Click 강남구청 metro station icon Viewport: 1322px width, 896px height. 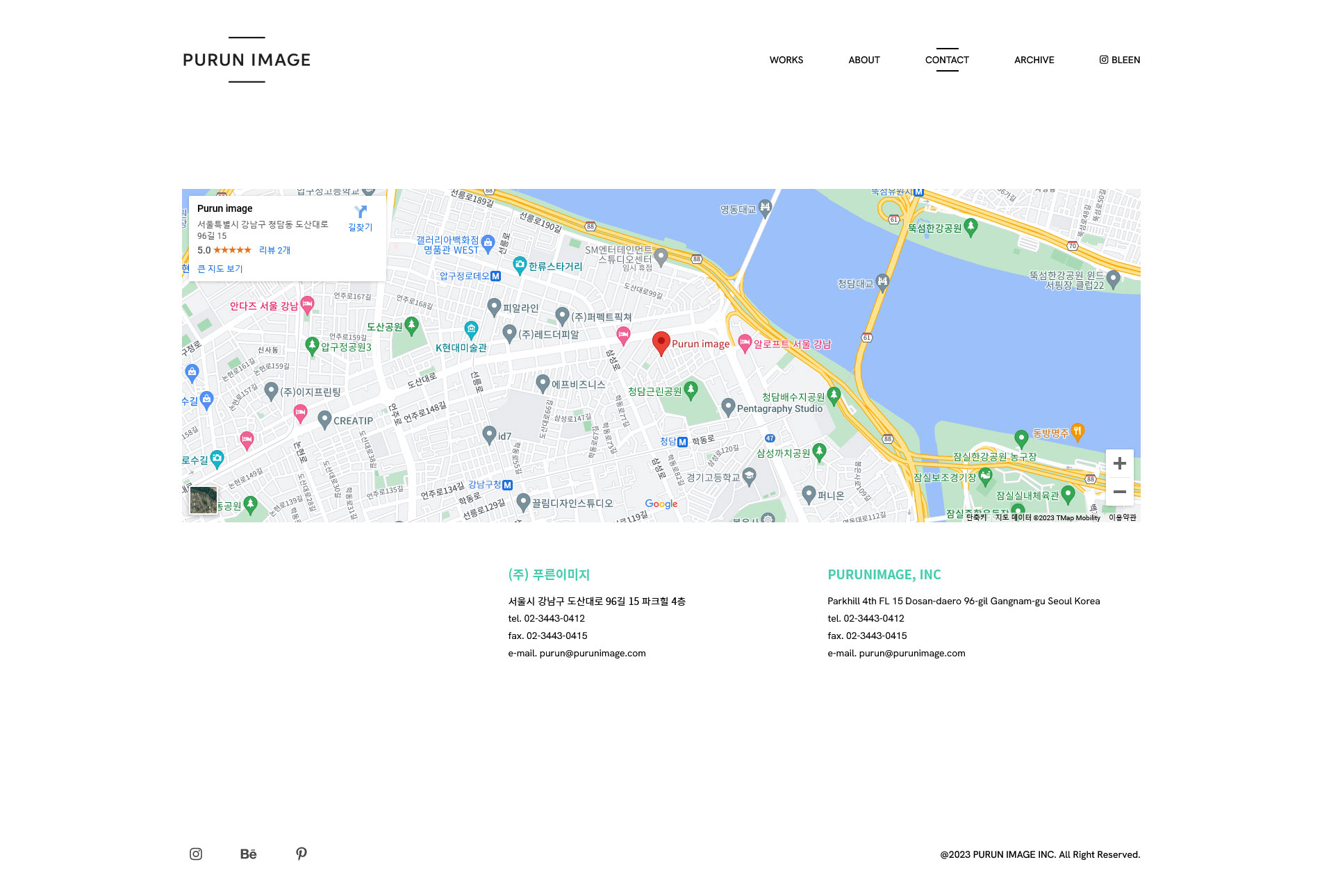tap(507, 485)
